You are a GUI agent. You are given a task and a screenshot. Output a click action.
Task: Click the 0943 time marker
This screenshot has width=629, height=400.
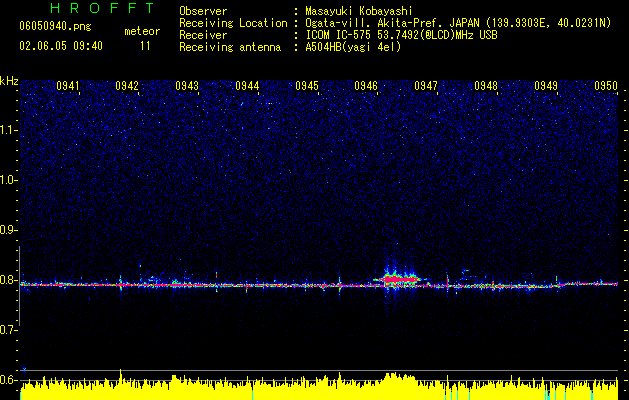point(187,86)
